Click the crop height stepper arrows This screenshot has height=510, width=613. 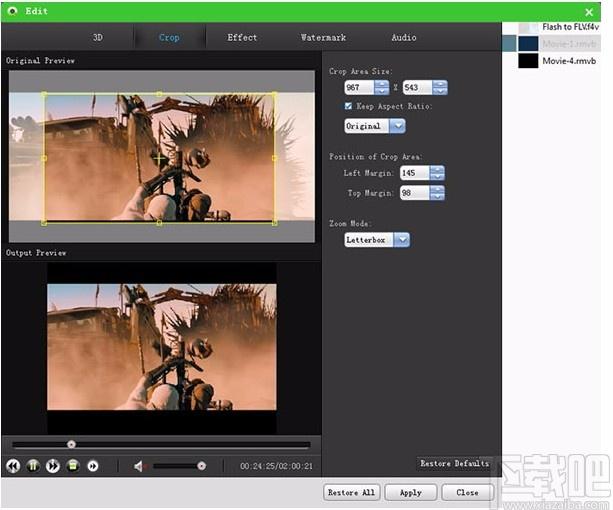click(x=440, y=87)
